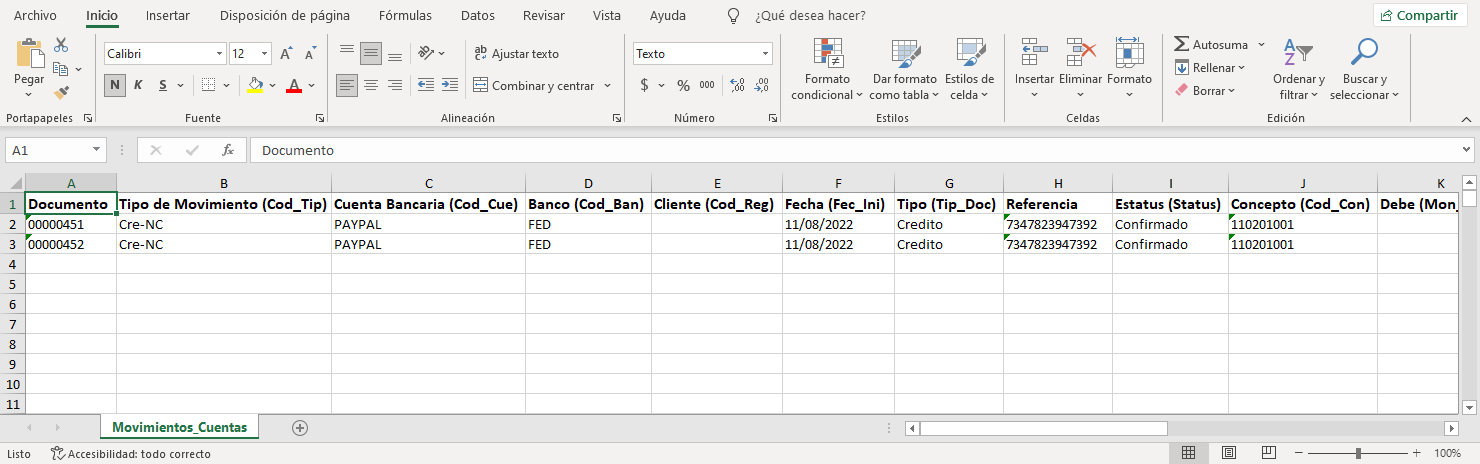Screen dimensions: 1480x464
Task: Click the Cut scissors icon
Action: 61,45
